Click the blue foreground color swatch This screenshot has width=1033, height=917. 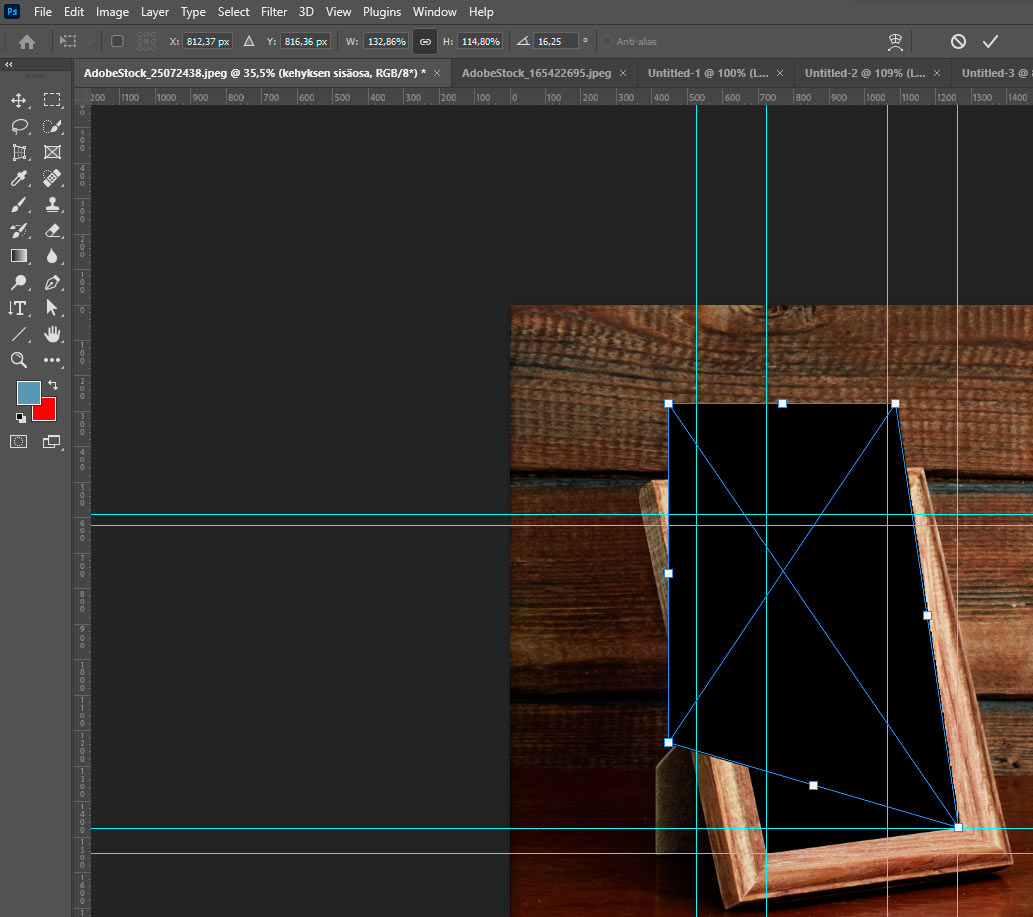tap(28, 393)
